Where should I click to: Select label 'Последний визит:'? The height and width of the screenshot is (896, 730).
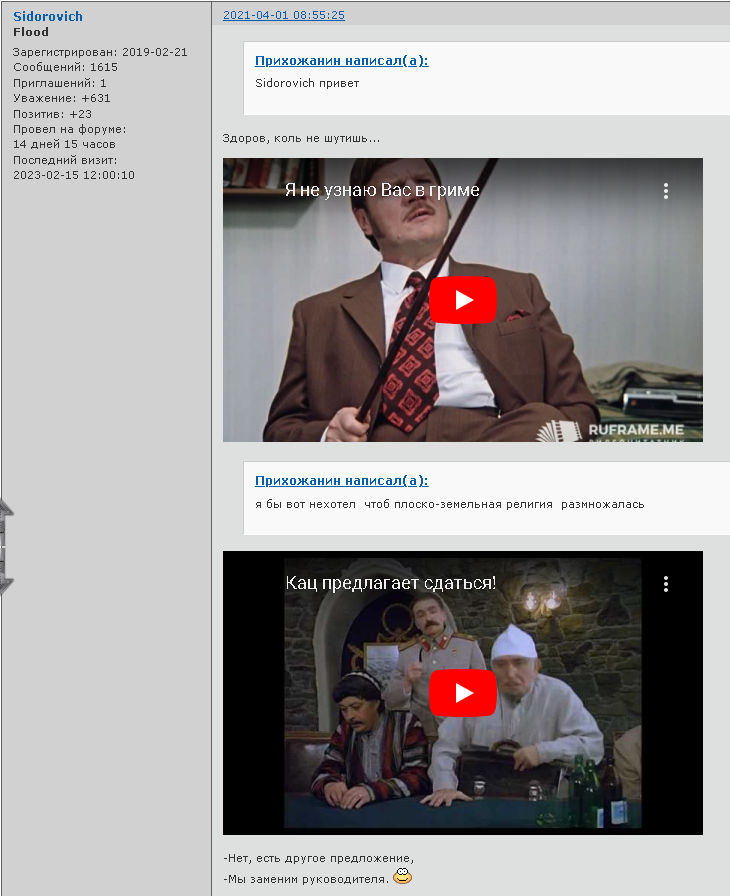pos(65,160)
